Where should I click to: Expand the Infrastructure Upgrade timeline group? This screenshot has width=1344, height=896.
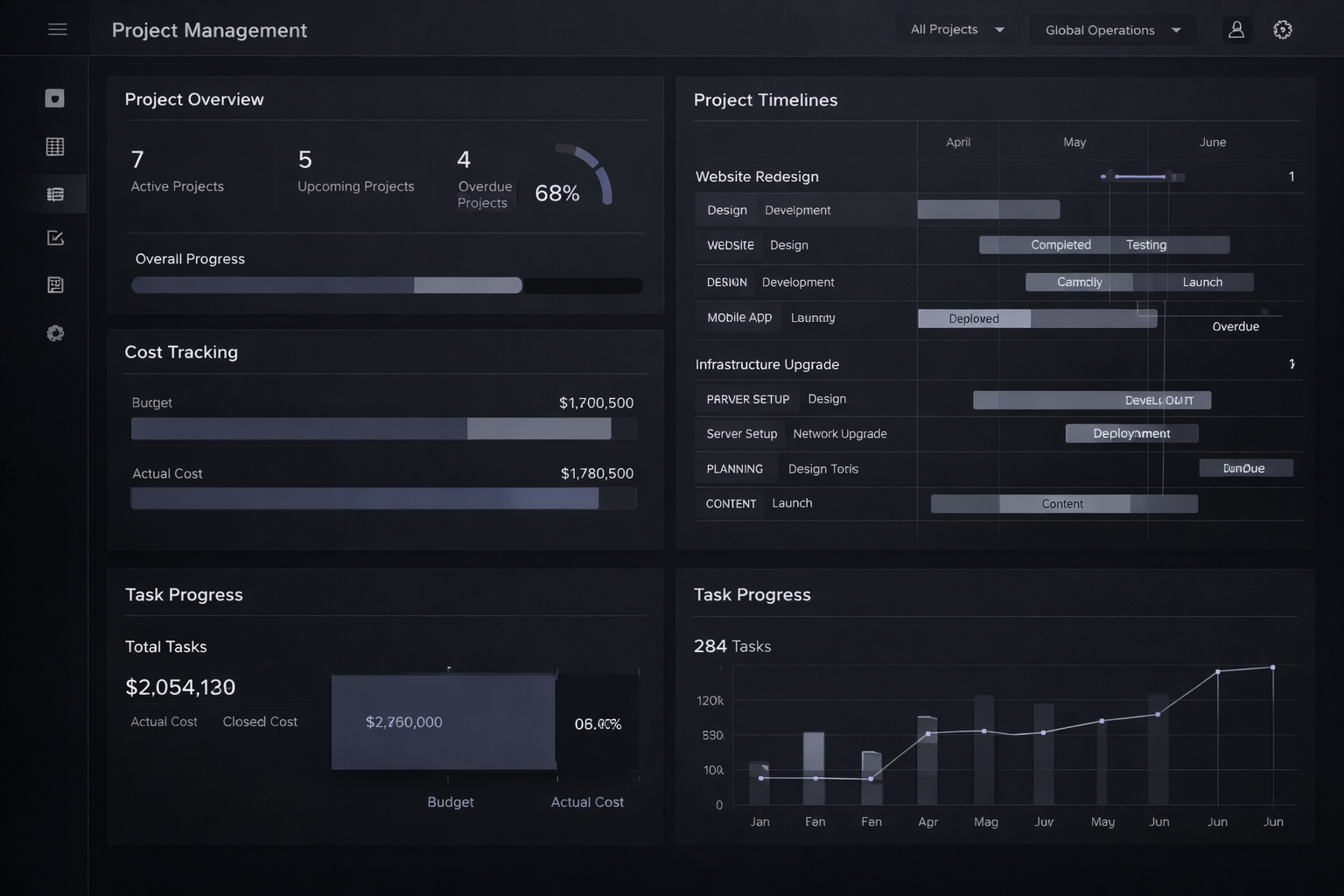point(766,365)
